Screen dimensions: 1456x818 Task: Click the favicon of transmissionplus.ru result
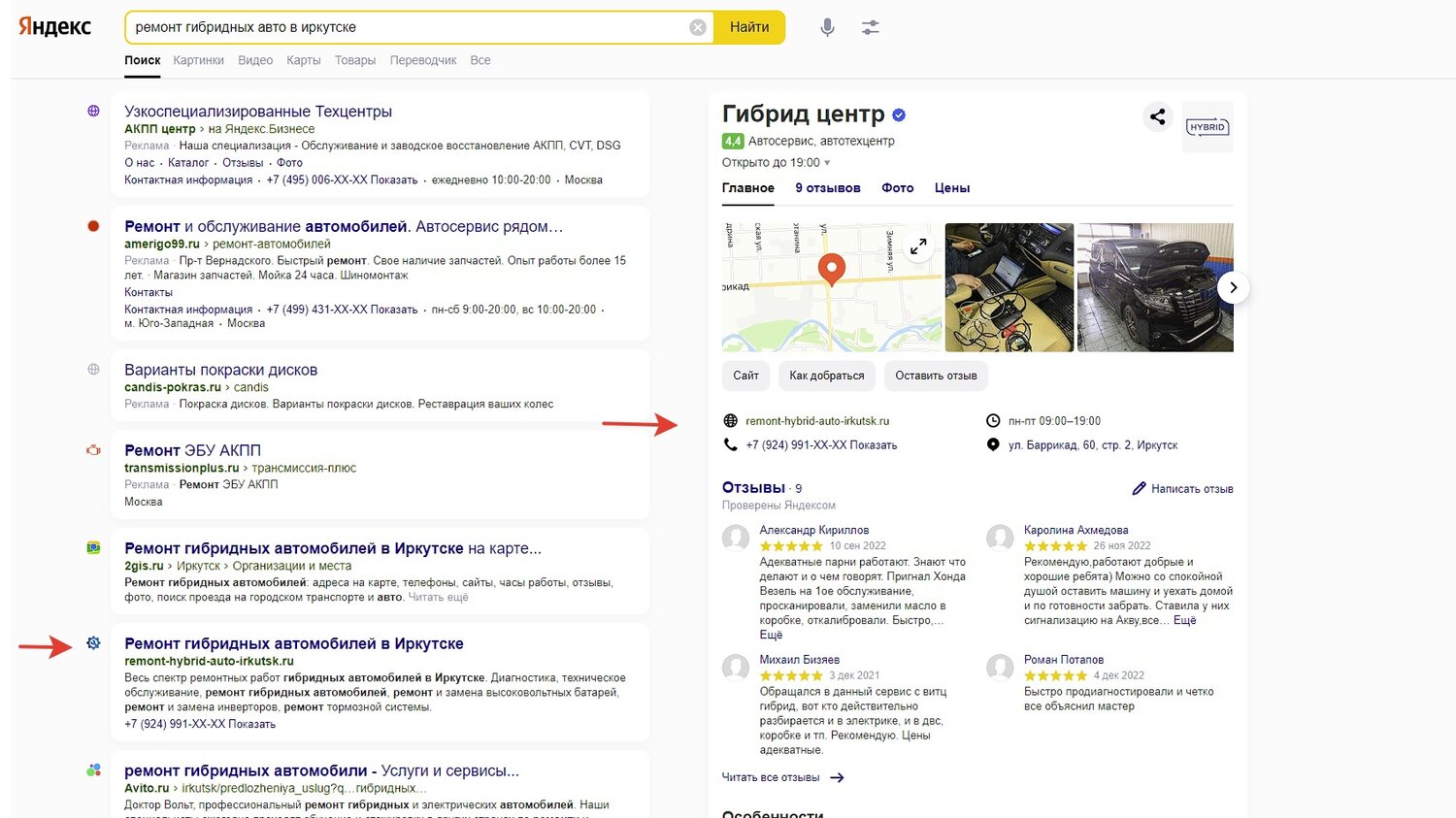click(93, 450)
